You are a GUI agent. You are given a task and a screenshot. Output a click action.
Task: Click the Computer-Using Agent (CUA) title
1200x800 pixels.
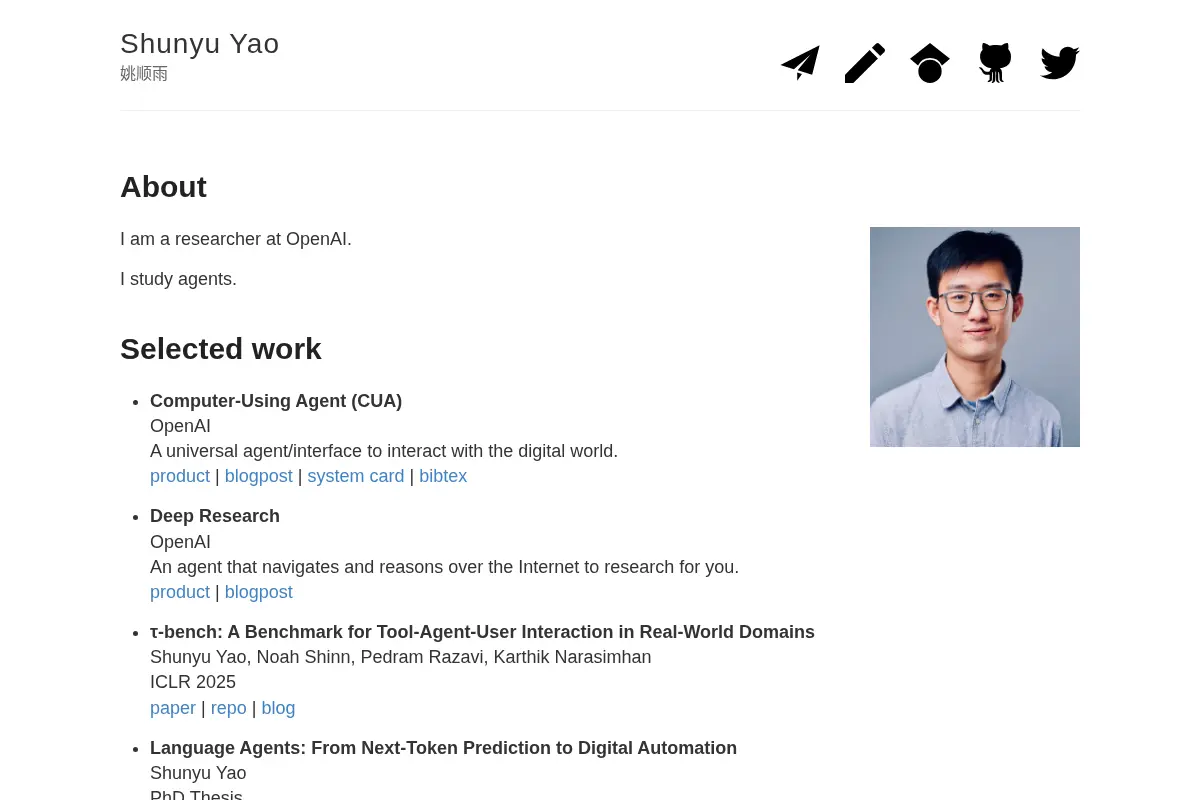(276, 401)
